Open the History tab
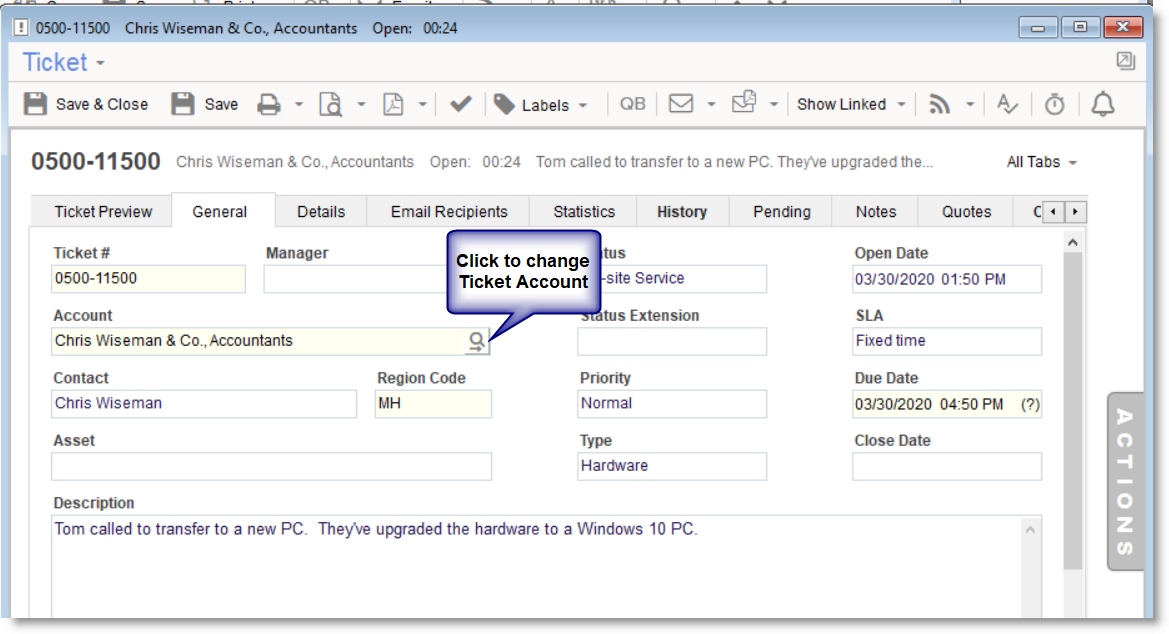Image resolution: width=1169 pixels, height=634 pixels. [x=682, y=212]
